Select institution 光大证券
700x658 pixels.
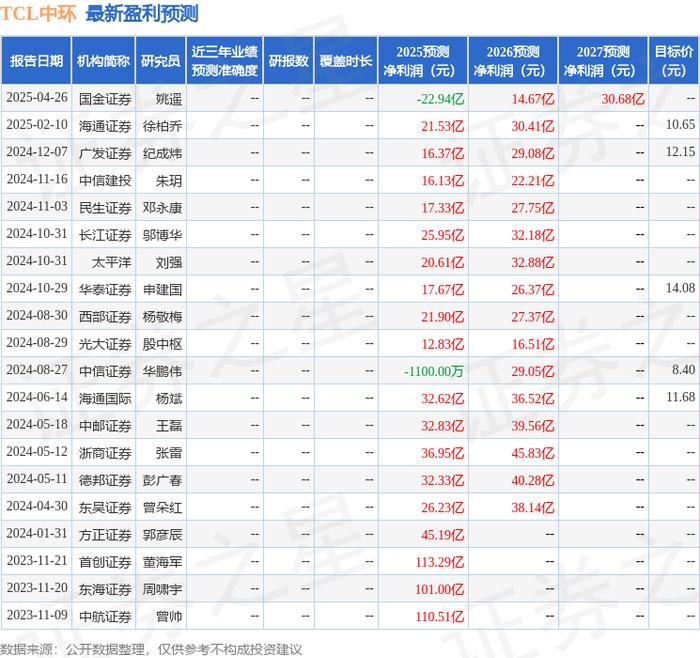105,344
